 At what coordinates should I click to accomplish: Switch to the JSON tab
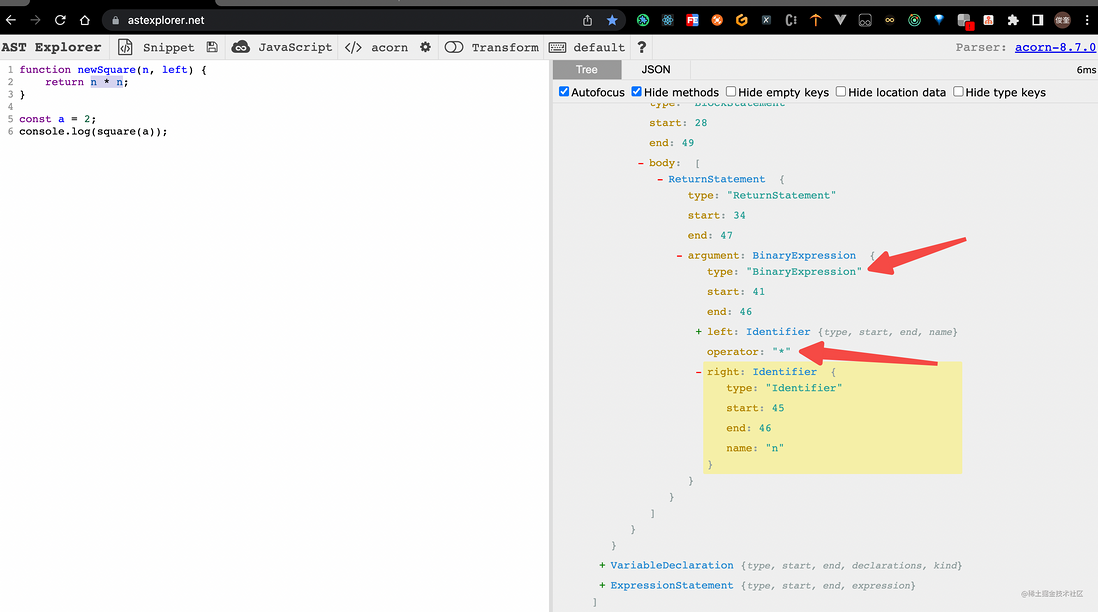(x=655, y=69)
